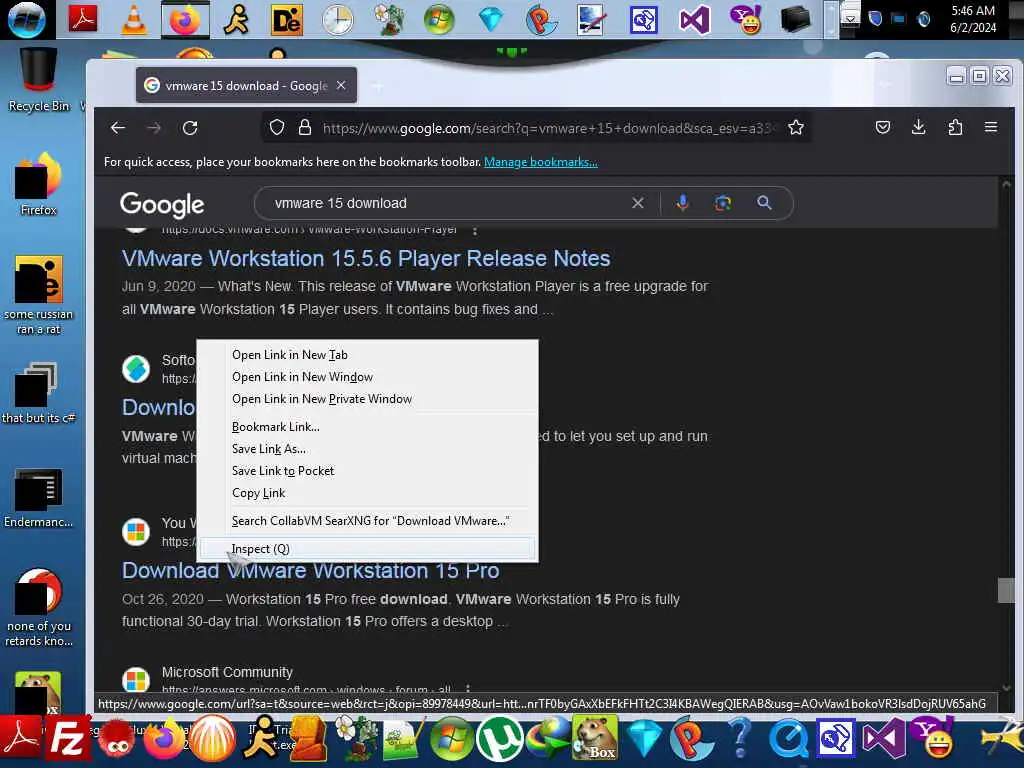This screenshot has width=1024, height=768.
Task: Open the Firefox desktop shortcut
Action: [39, 184]
